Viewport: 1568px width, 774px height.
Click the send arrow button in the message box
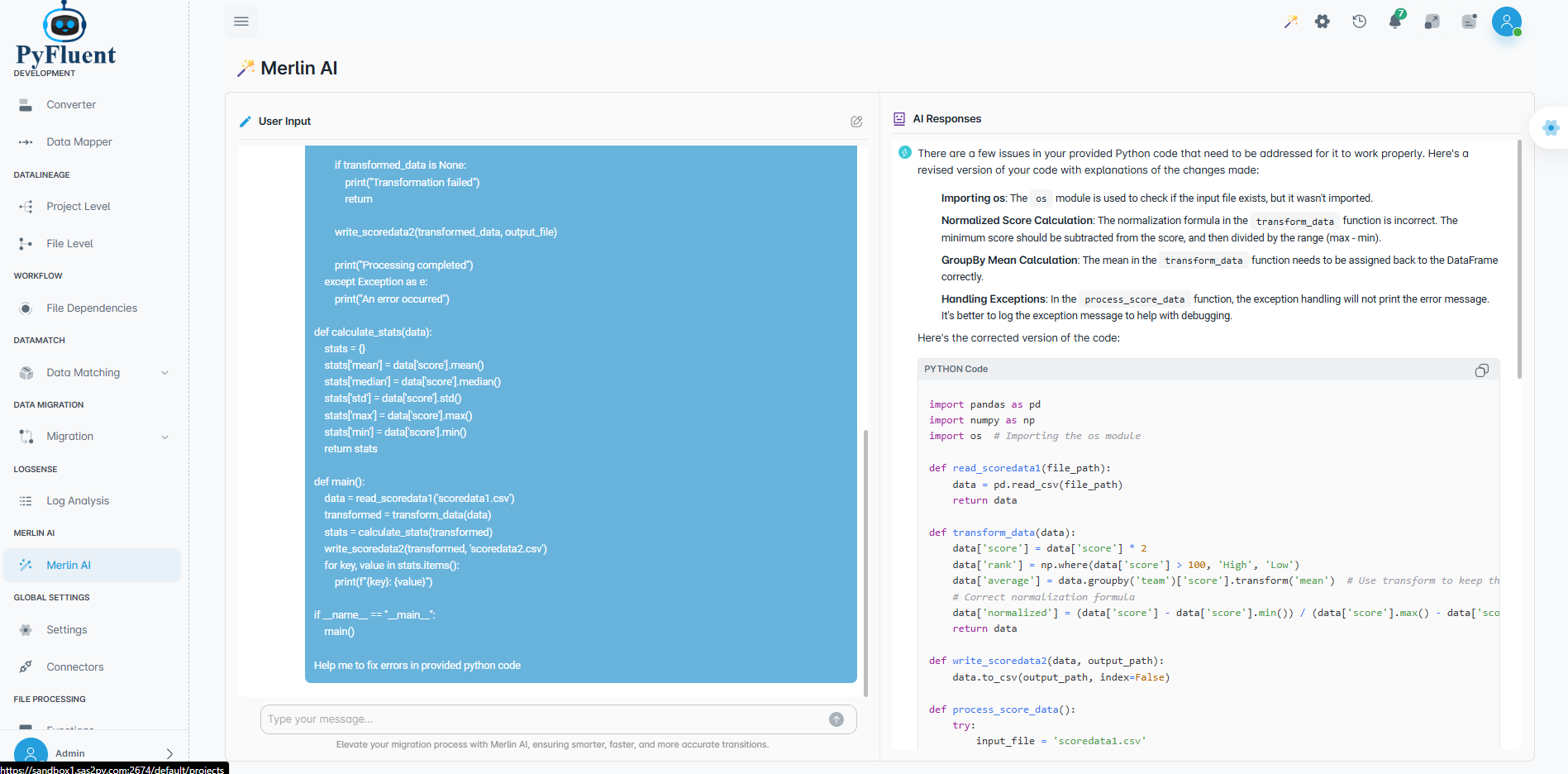coord(836,719)
